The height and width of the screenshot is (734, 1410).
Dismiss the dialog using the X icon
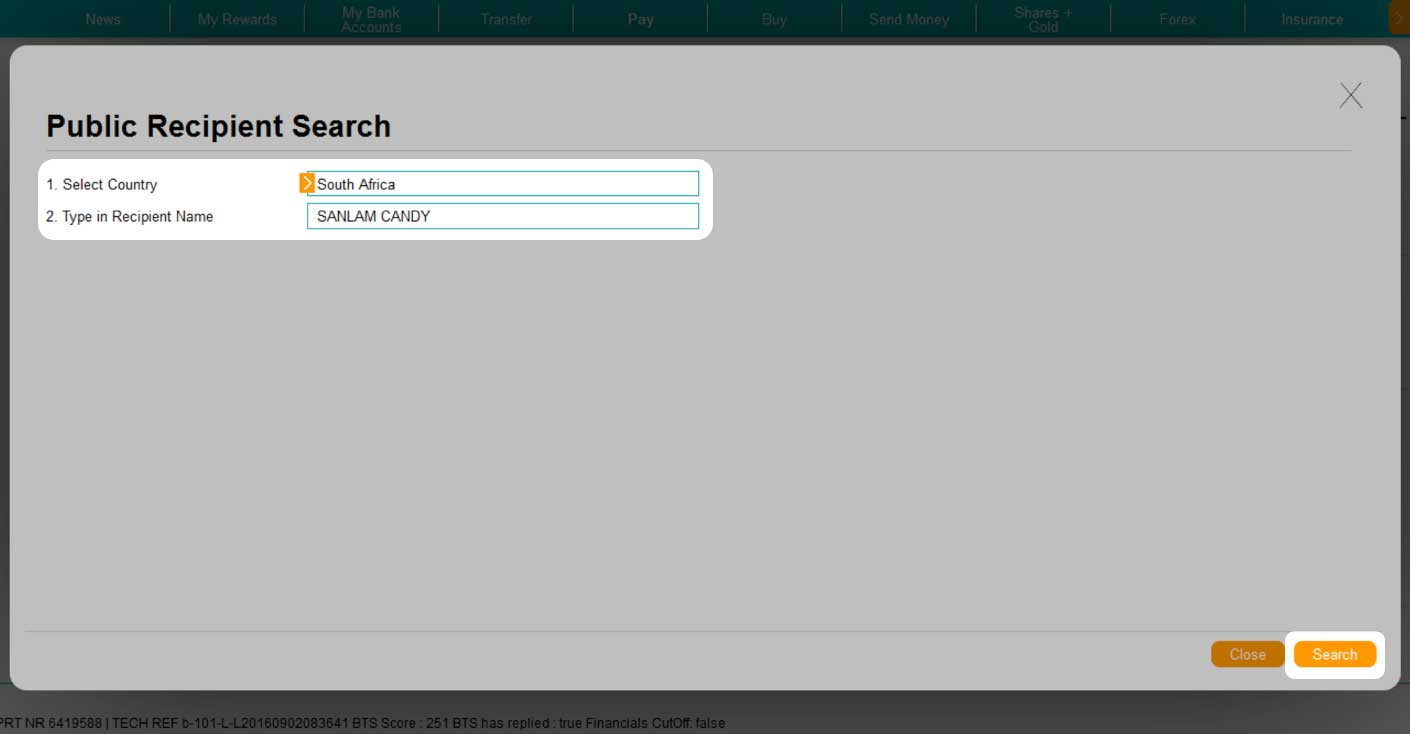(x=1351, y=95)
